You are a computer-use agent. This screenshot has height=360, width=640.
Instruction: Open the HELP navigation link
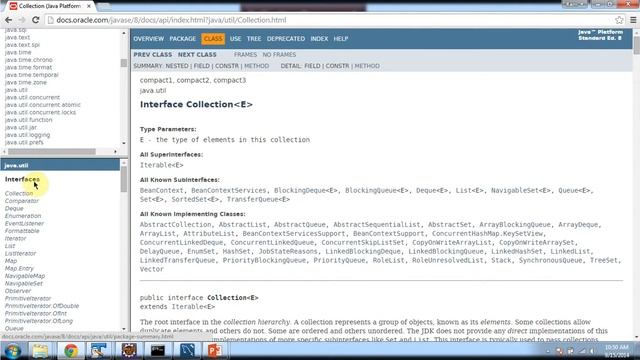click(340, 39)
